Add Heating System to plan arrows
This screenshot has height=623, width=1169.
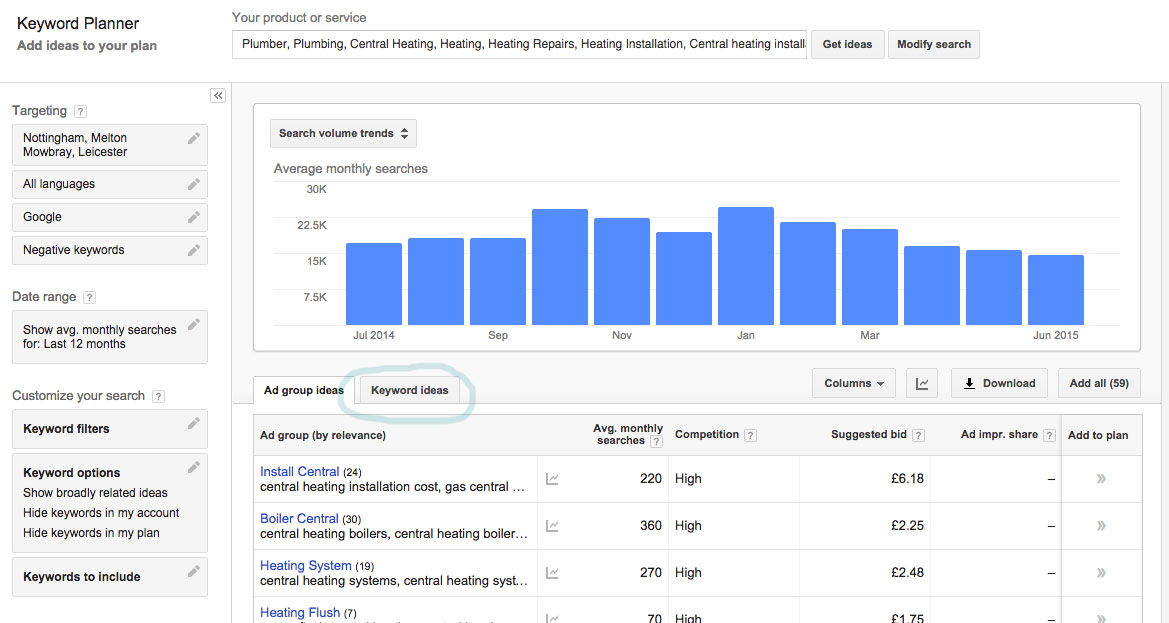[x=1101, y=573]
